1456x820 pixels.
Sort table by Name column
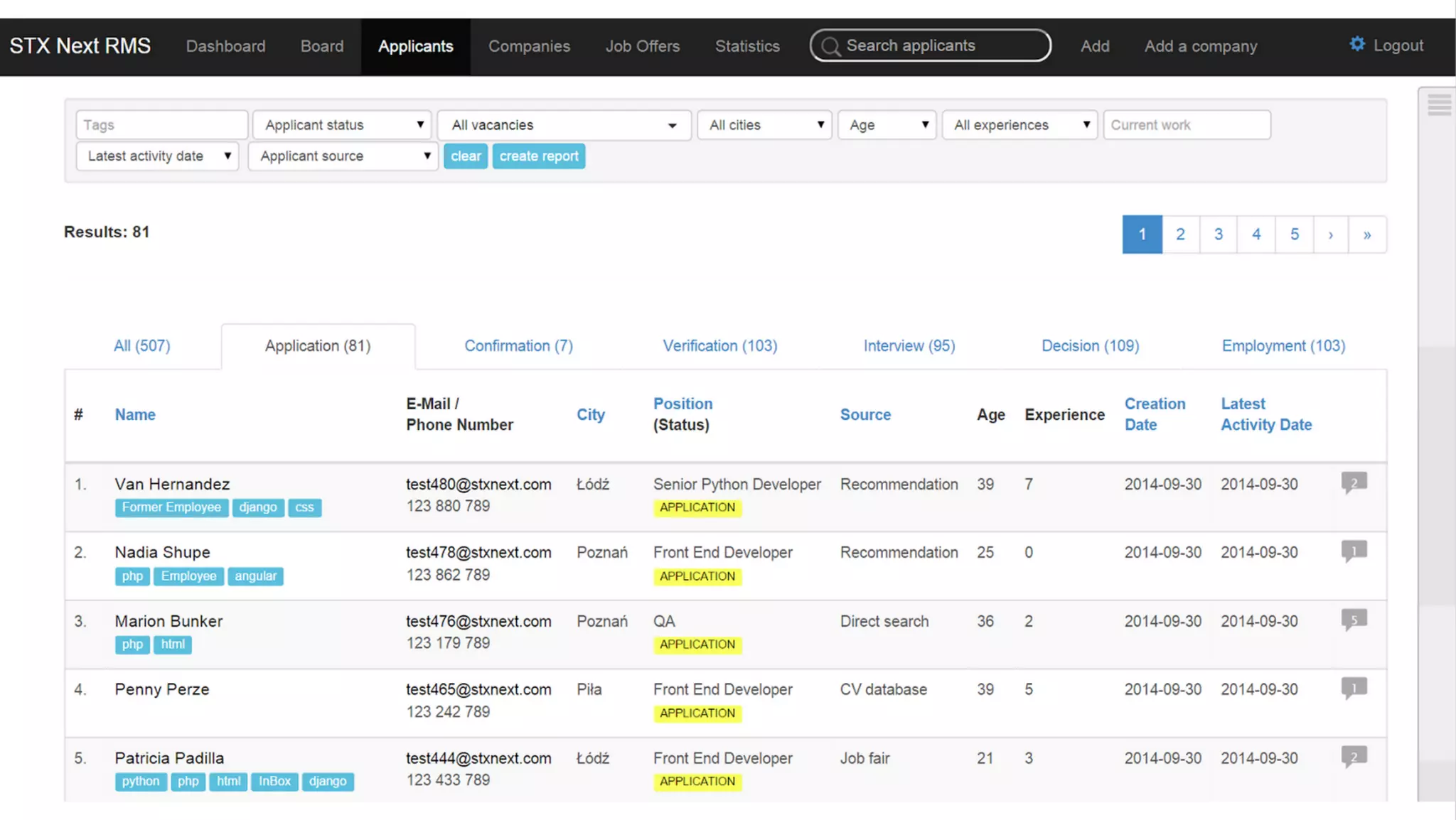tap(135, 414)
